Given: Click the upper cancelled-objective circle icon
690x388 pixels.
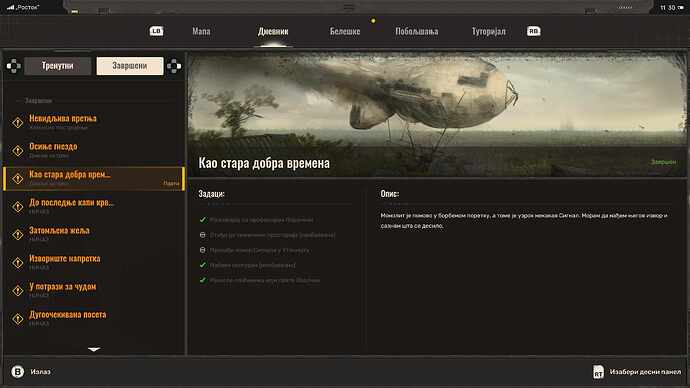Looking at the screenshot, I should (x=203, y=235).
